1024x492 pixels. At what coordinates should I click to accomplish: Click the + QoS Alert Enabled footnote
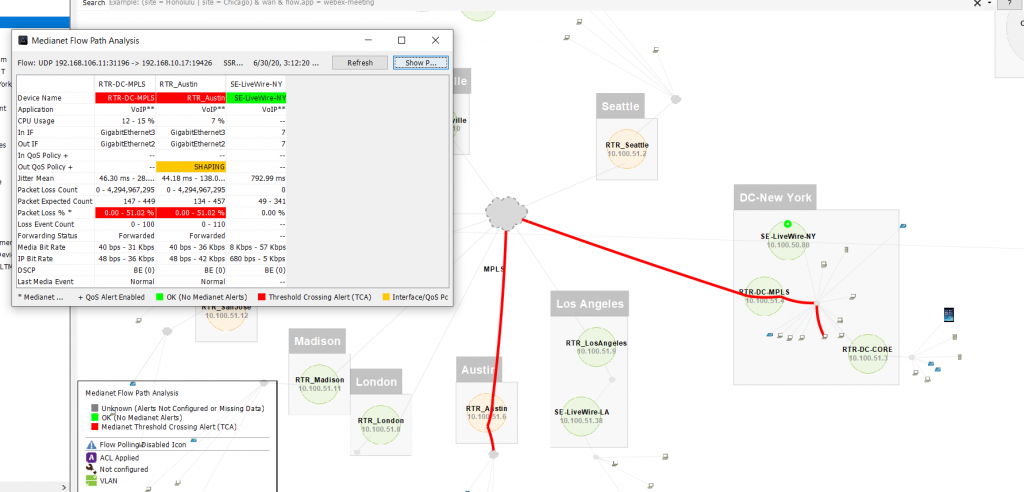pyautogui.click(x=110, y=297)
